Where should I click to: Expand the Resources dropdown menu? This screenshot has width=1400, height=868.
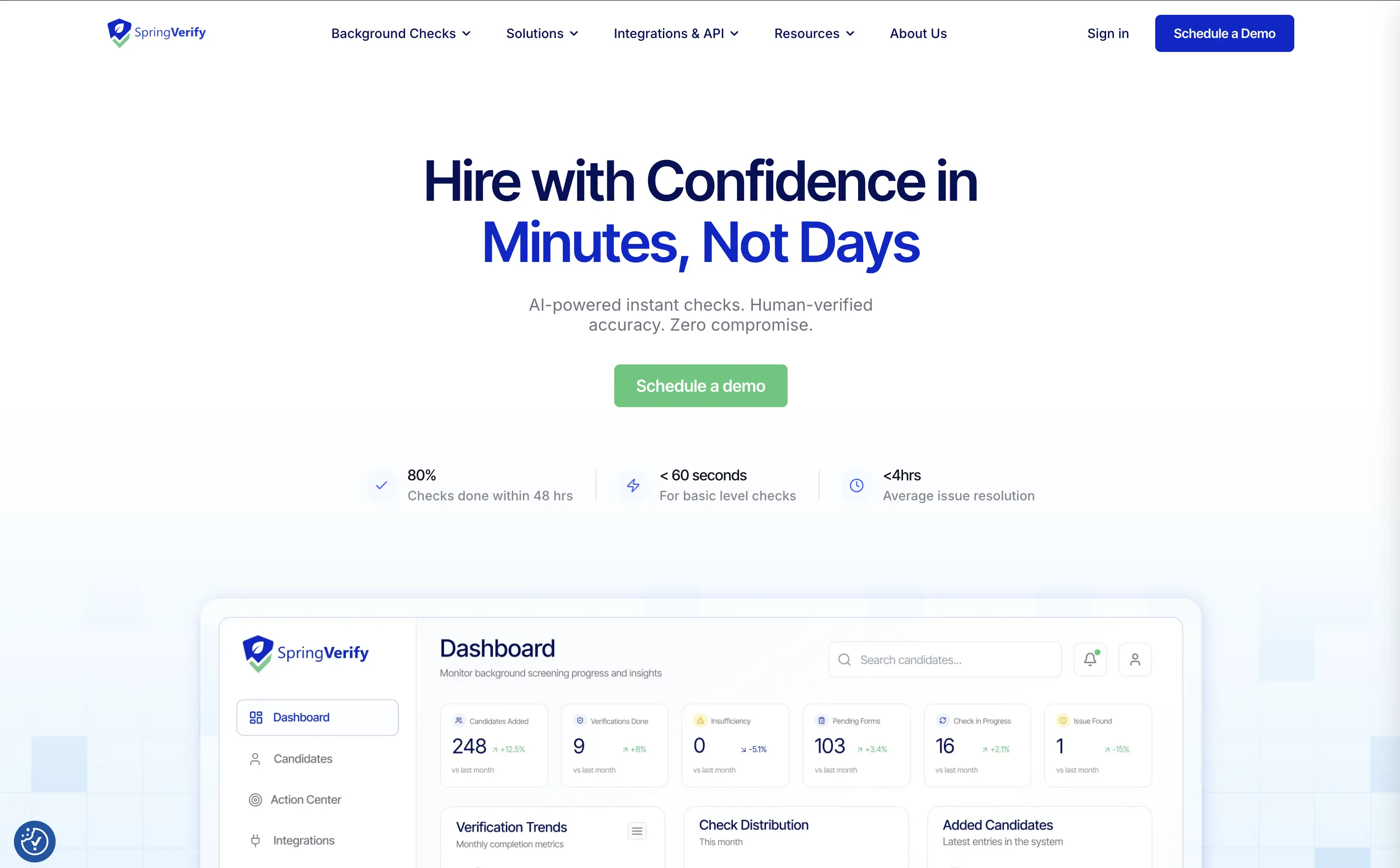coord(814,33)
